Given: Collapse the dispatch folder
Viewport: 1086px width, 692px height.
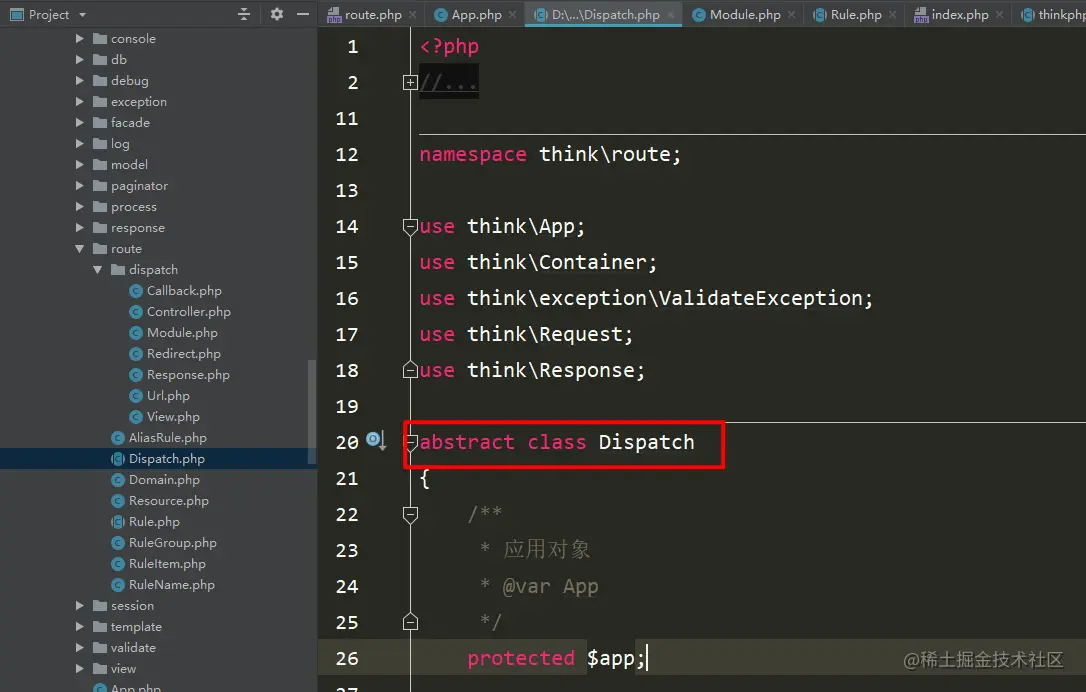Looking at the screenshot, I should pos(98,269).
